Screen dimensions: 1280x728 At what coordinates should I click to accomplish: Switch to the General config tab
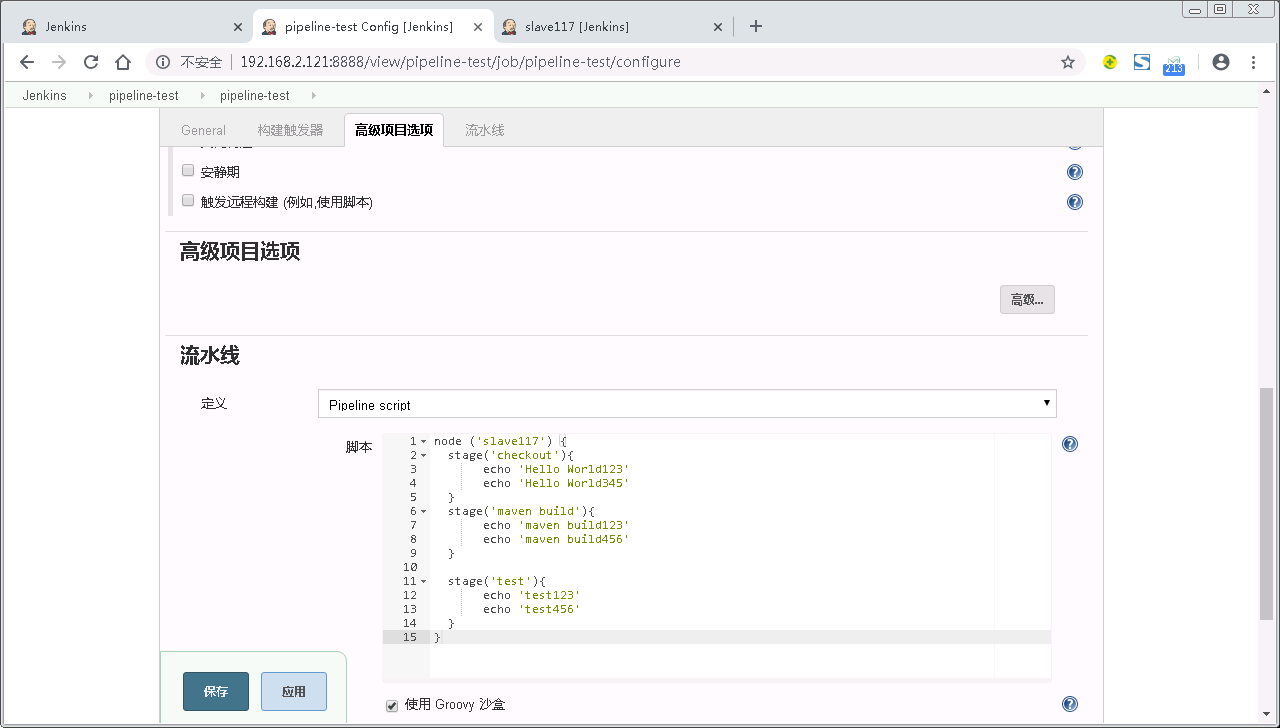[203, 130]
